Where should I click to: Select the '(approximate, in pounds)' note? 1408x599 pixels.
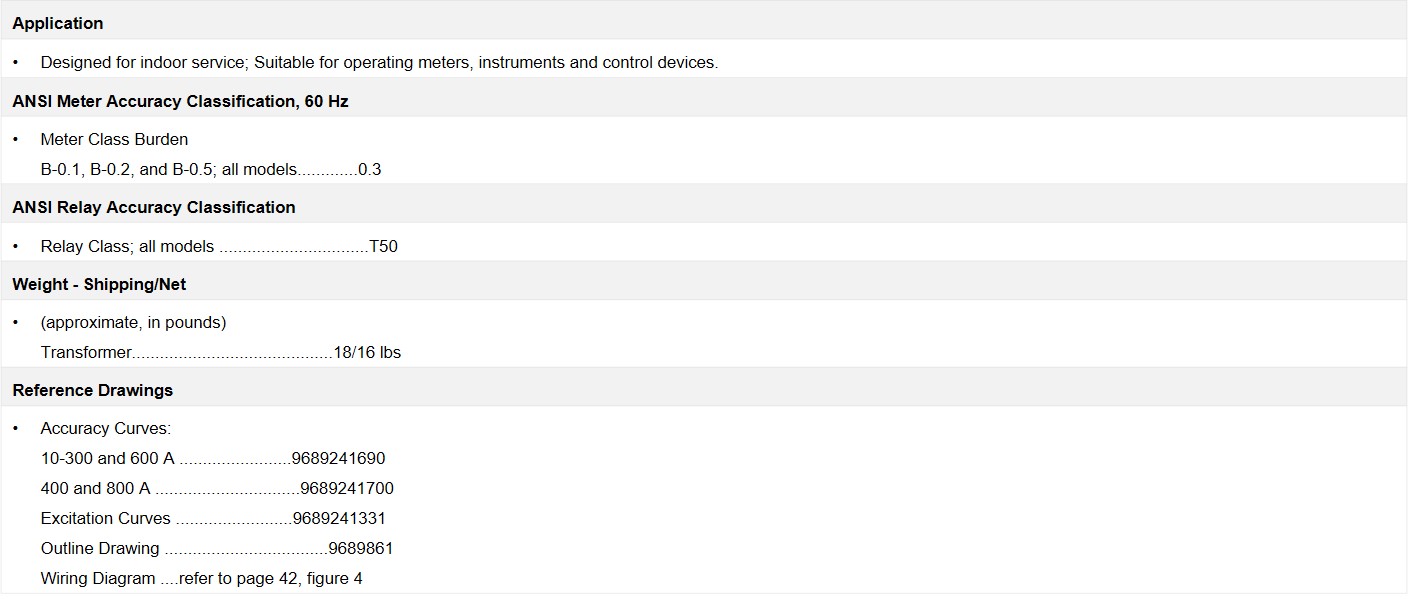(133, 323)
